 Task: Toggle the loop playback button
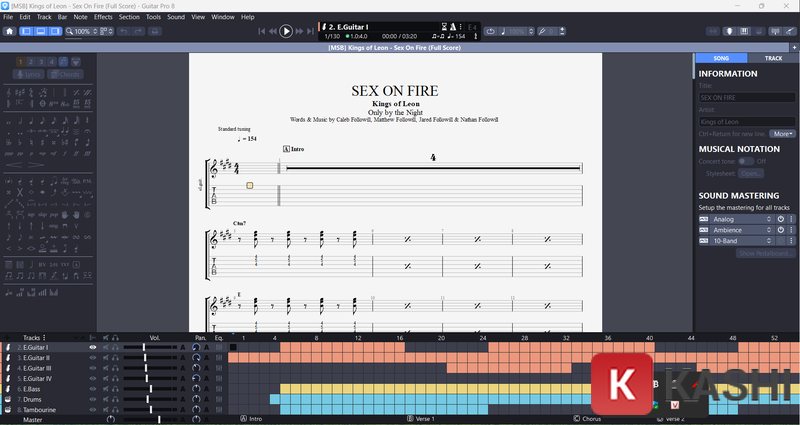(490, 31)
